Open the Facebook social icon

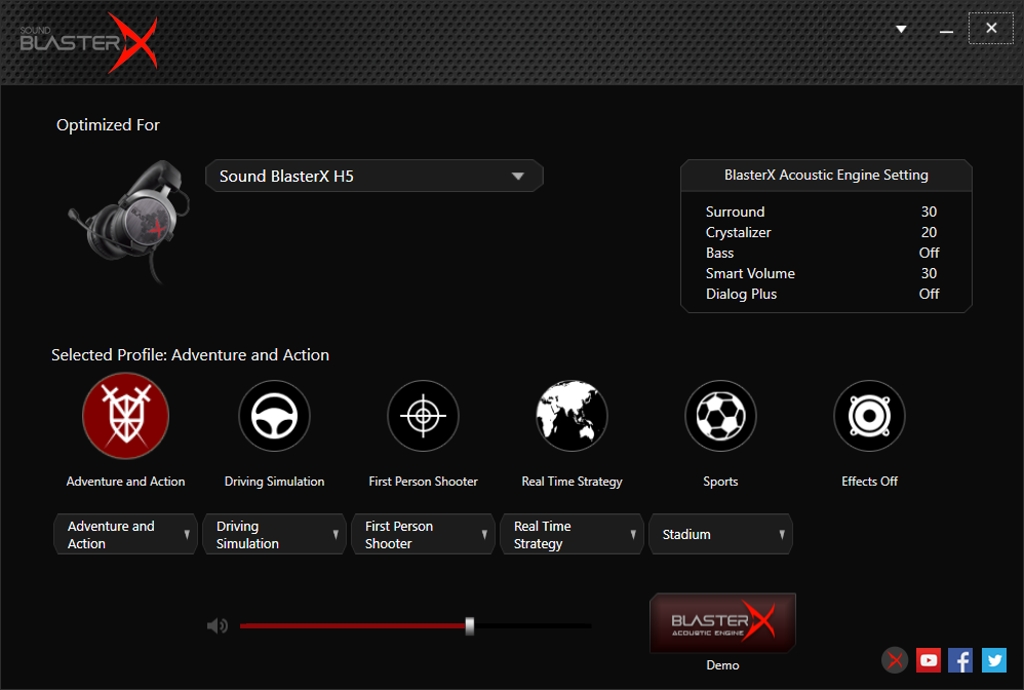pyautogui.click(x=960, y=660)
